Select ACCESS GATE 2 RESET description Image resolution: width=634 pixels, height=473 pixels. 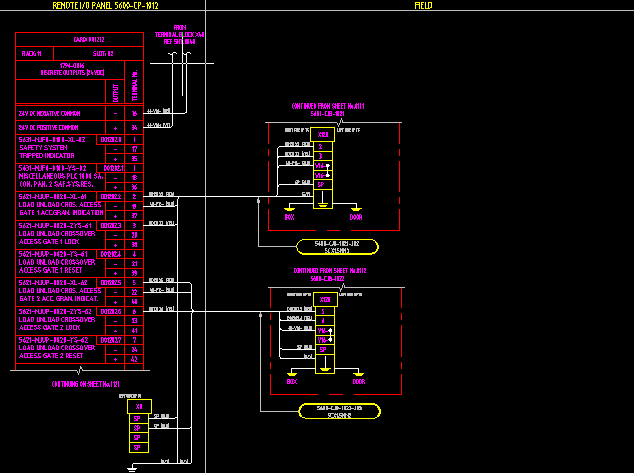(x=57, y=355)
